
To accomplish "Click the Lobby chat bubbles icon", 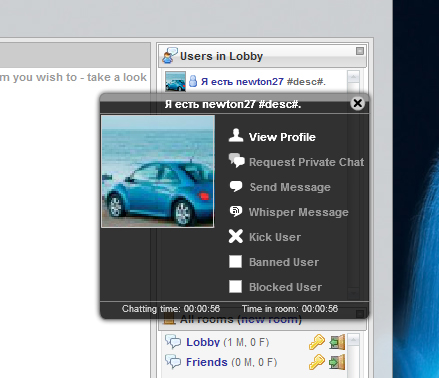I will [173, 341].
